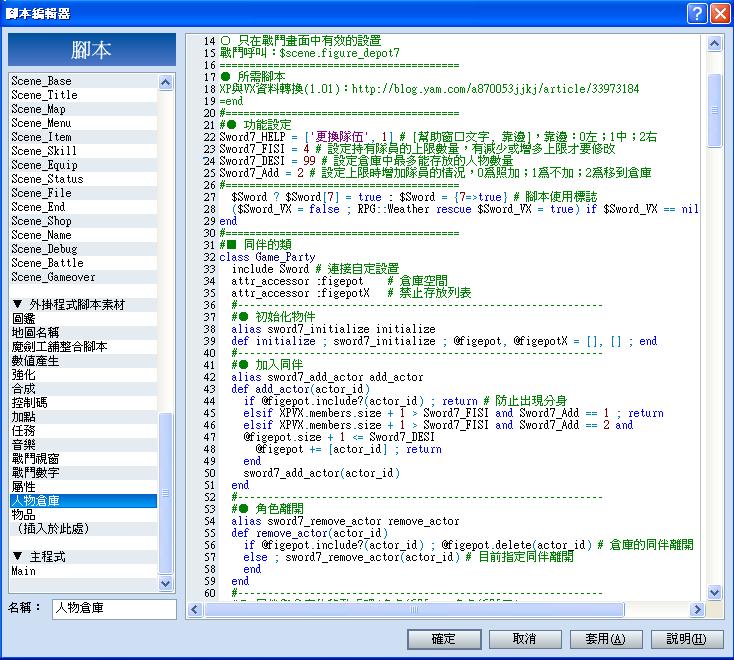This screenshot has height=660, width=734.
Task: Select Scene_Map script
Action: click(83, 109)
